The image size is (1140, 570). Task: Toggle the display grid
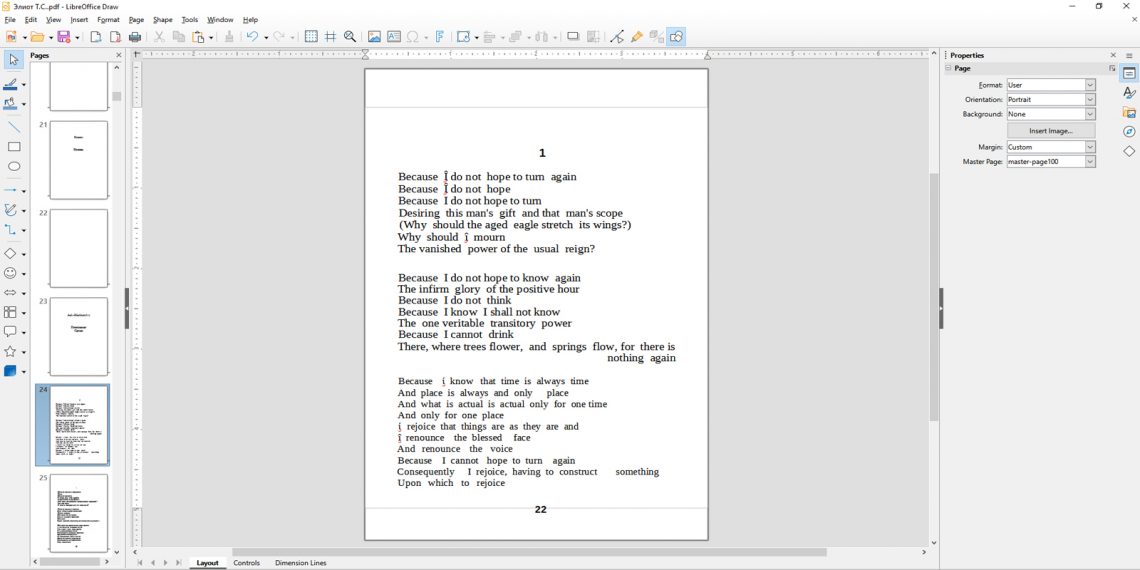tap(311, 37)
